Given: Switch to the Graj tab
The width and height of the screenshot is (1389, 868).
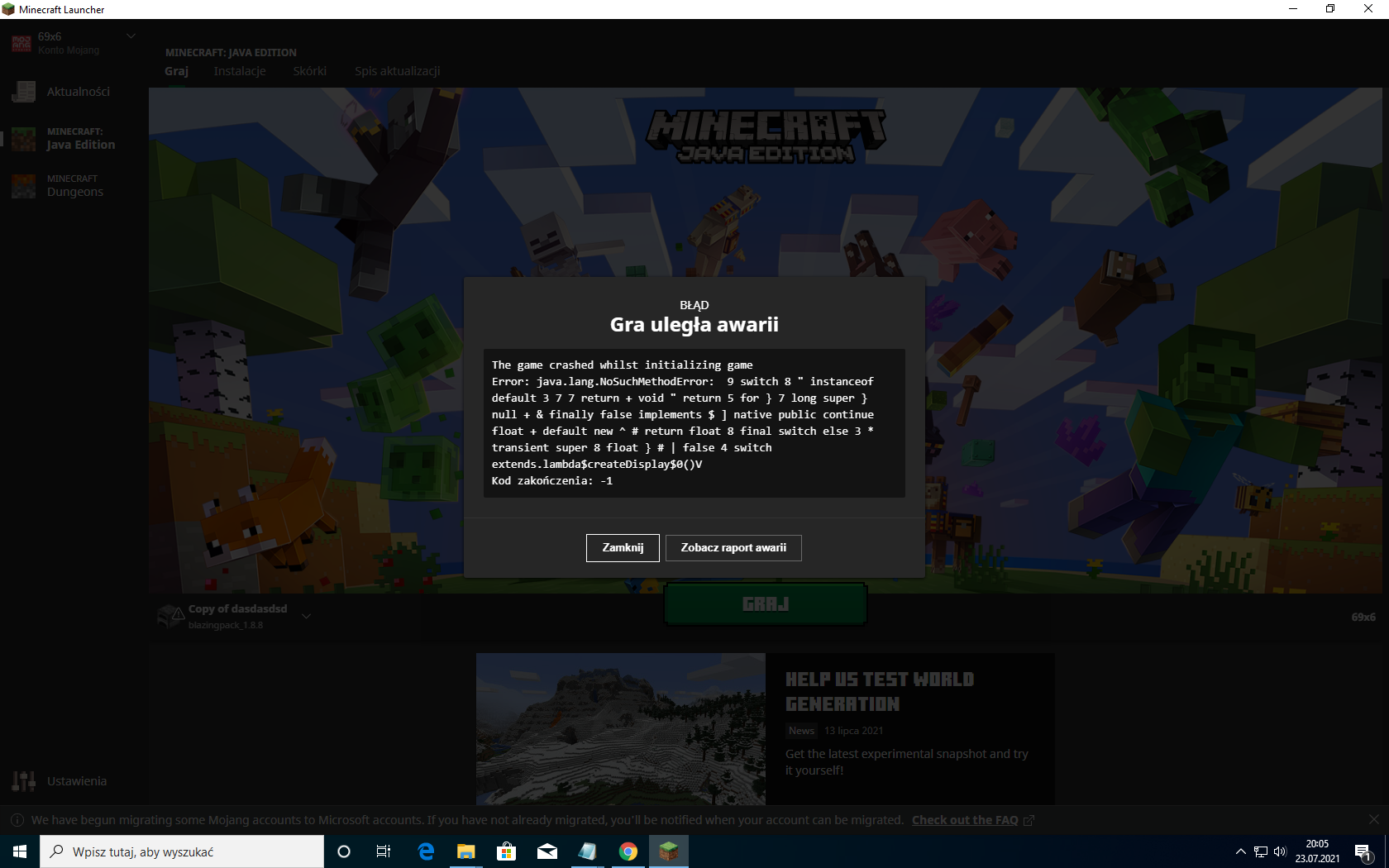Looking at the screenshot, I should tap(176, 71).
